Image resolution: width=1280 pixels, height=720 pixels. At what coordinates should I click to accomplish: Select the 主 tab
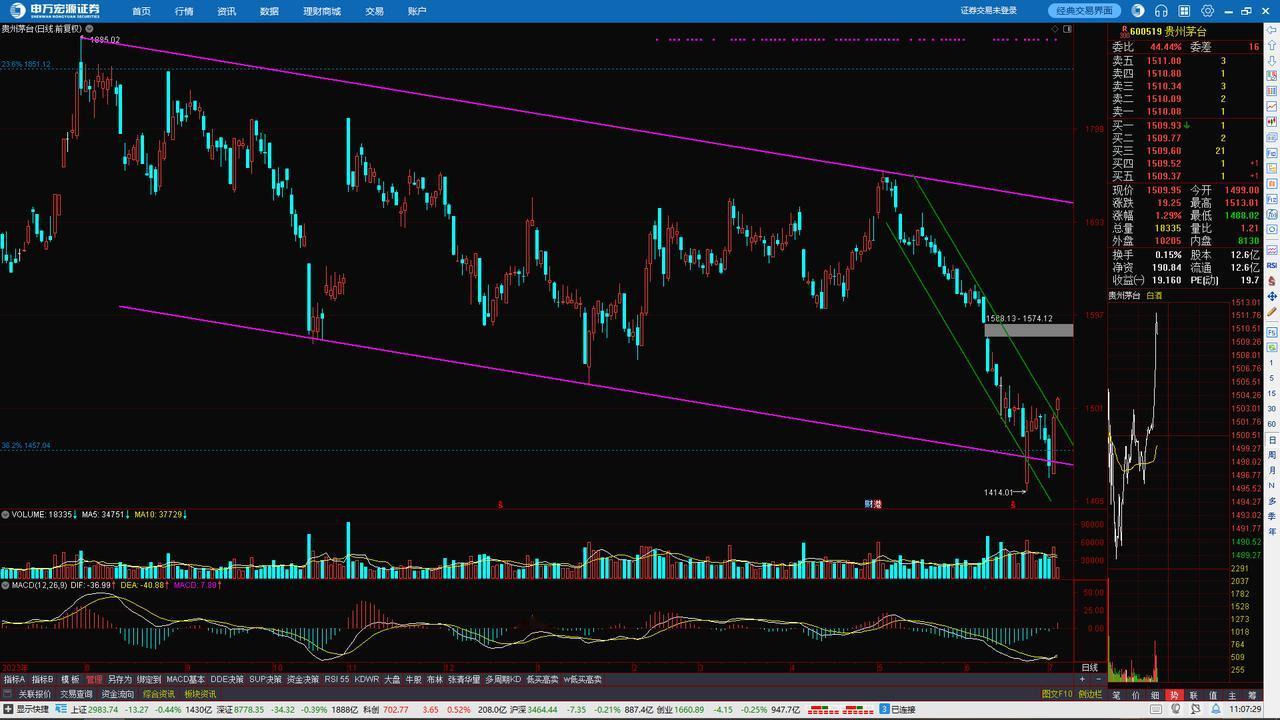coord(1232,695)
